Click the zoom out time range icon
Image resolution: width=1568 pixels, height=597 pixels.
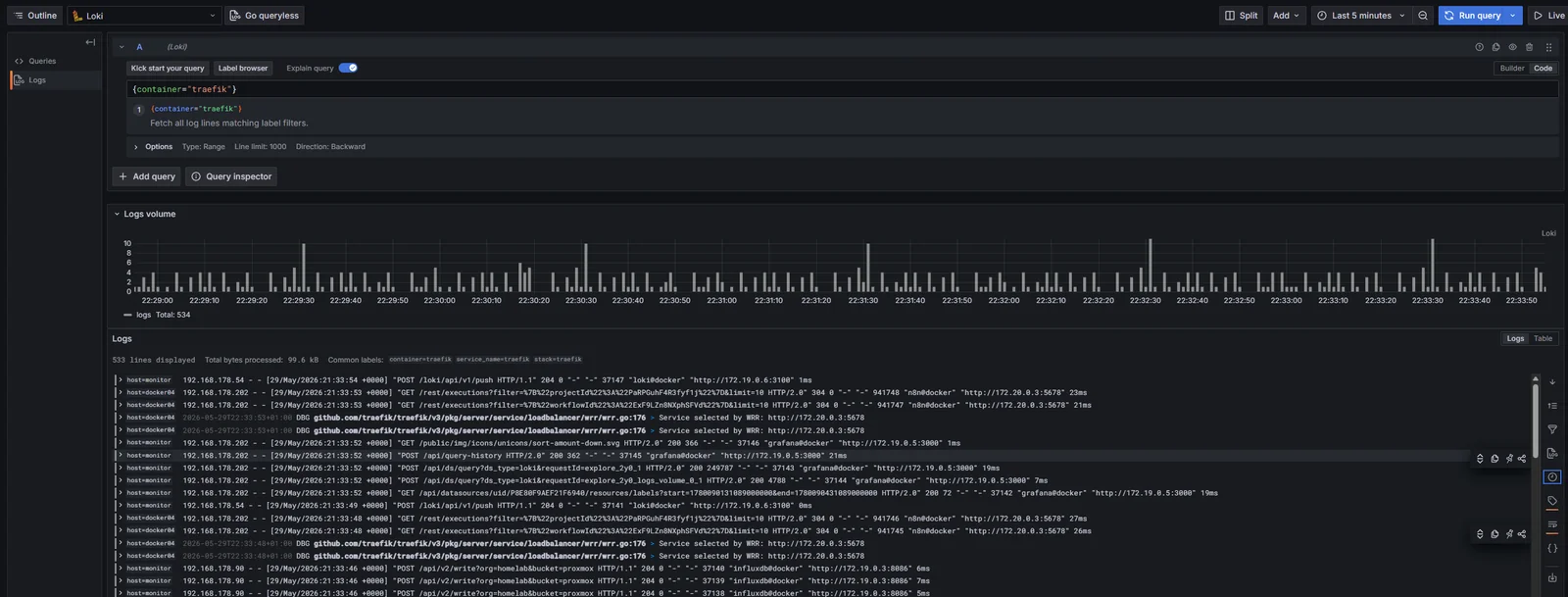tap(1423, 16)
